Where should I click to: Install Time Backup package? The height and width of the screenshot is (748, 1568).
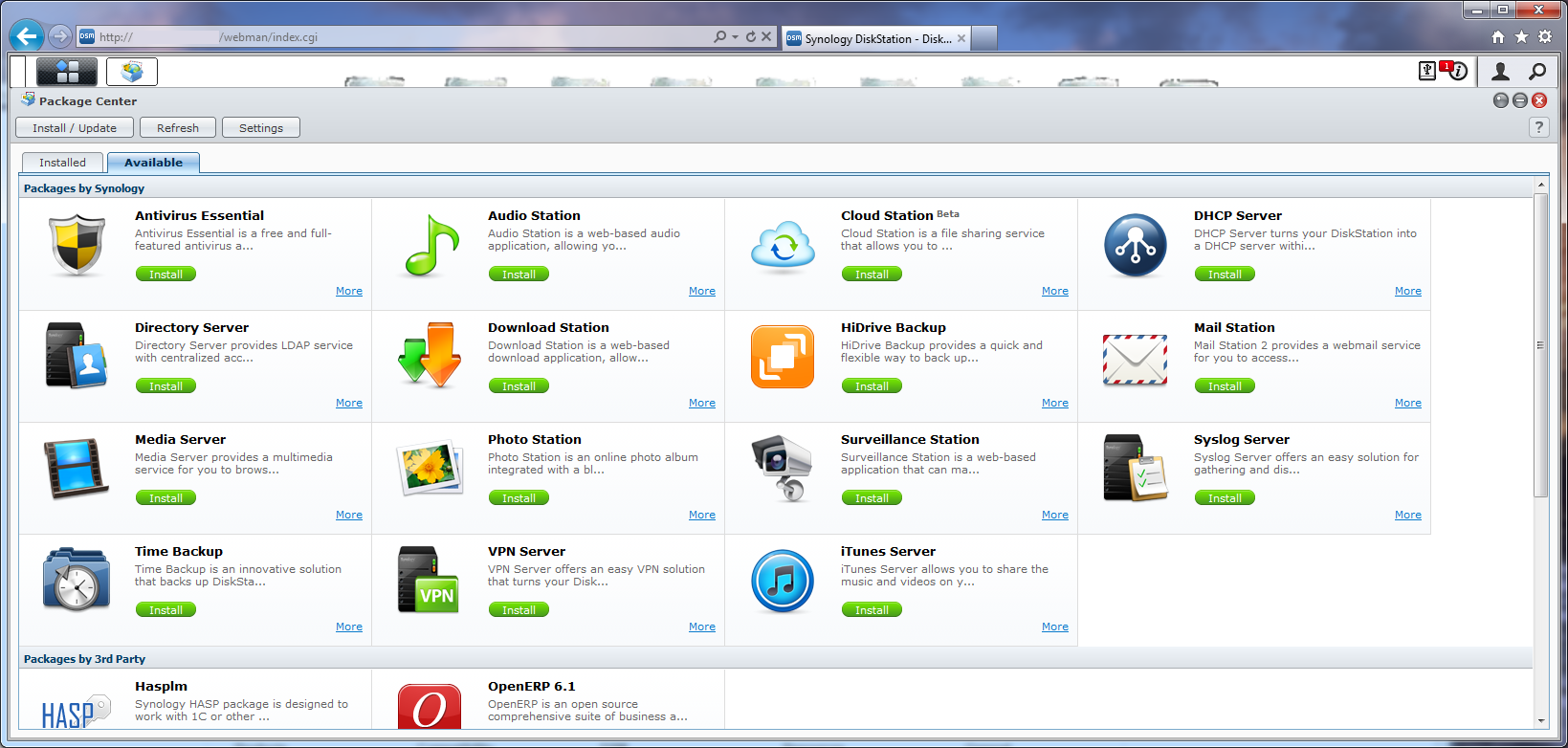166,610
